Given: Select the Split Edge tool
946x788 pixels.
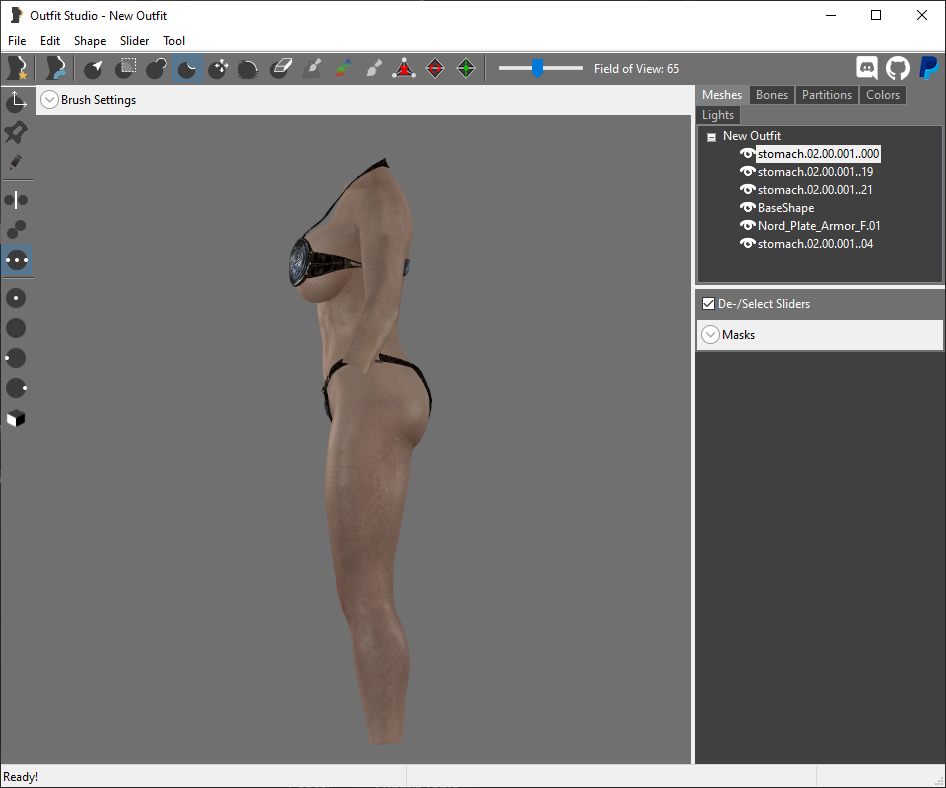Looking at the screenshot, I should click(466, 69).
